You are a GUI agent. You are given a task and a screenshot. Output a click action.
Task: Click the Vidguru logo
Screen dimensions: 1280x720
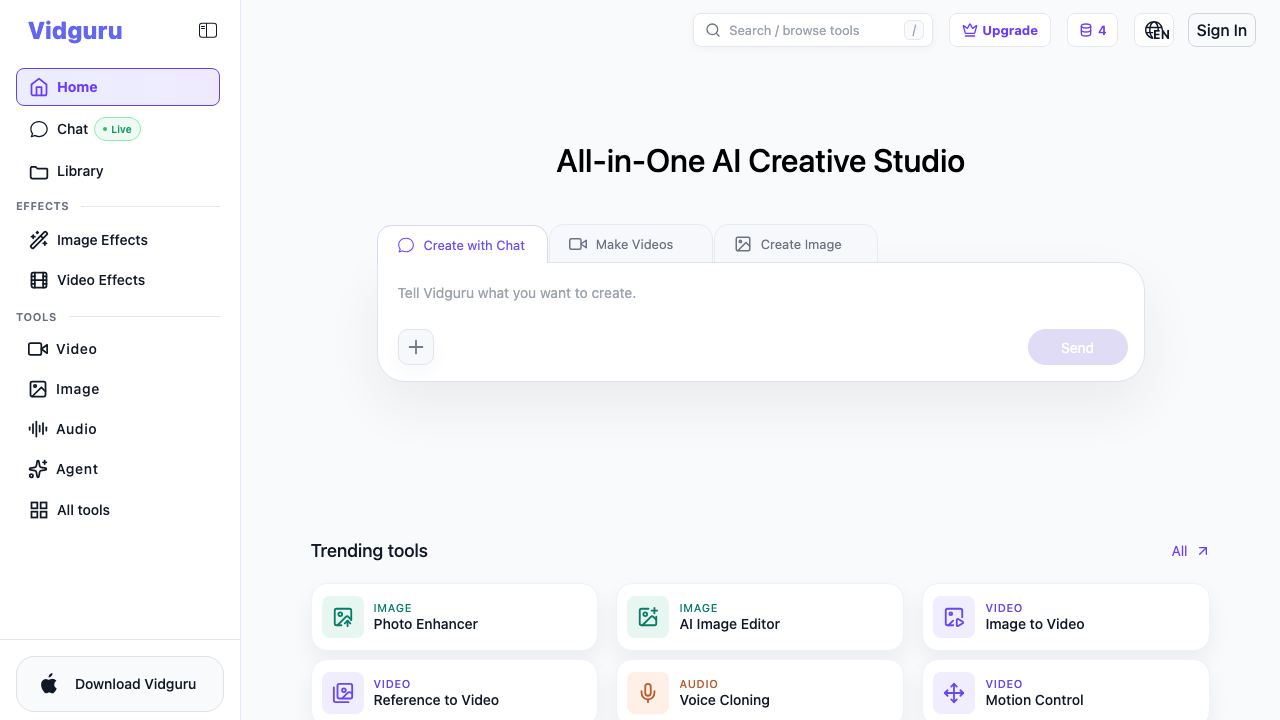75,31
